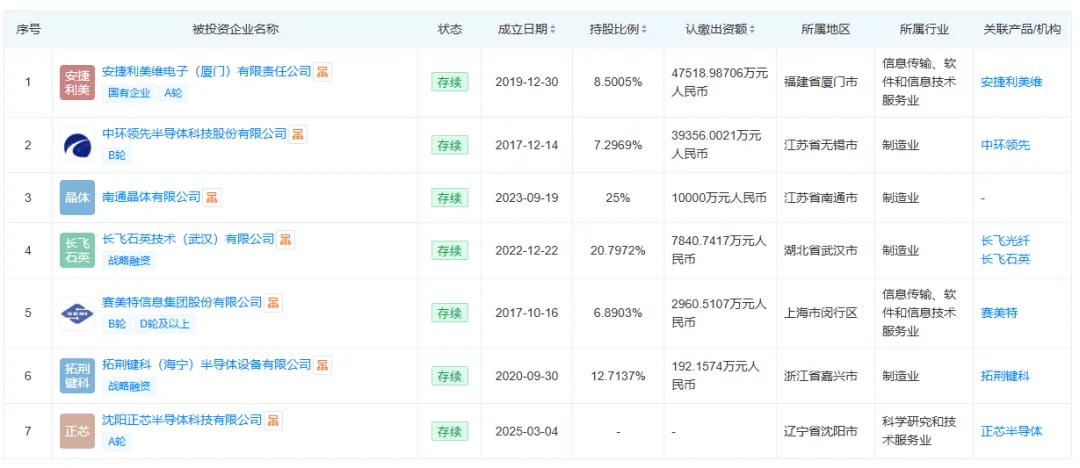Click the 长飞石英 company logo
1080x468 pixels.
77,250
